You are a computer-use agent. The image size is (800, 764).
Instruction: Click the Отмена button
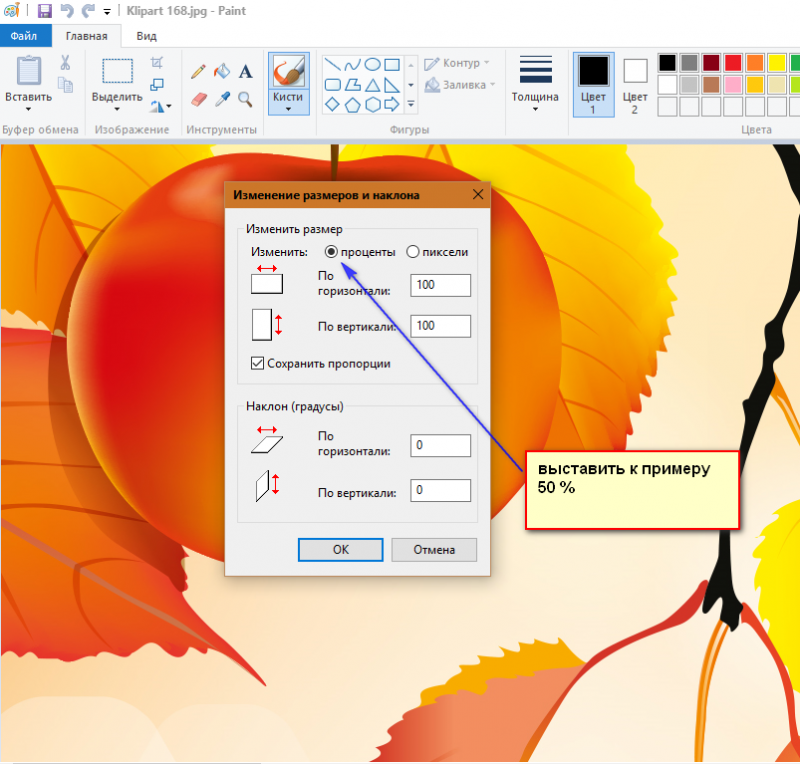point(434,550)
